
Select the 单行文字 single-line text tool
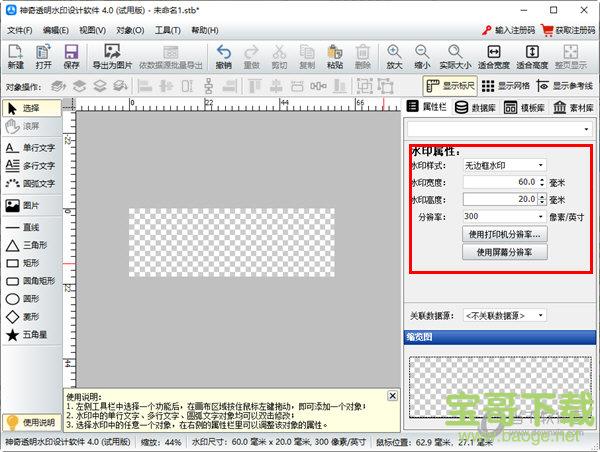click(31, 148)
